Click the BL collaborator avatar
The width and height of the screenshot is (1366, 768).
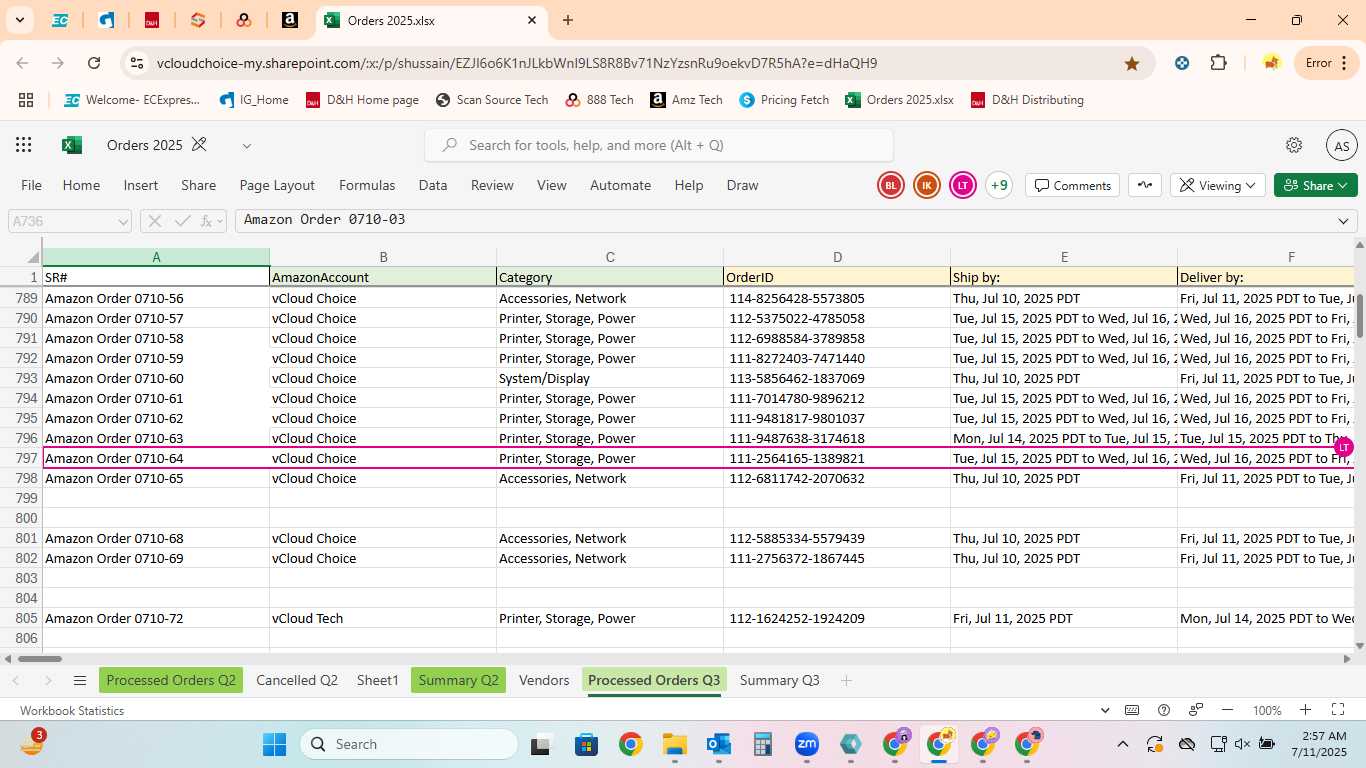point(891,185)
